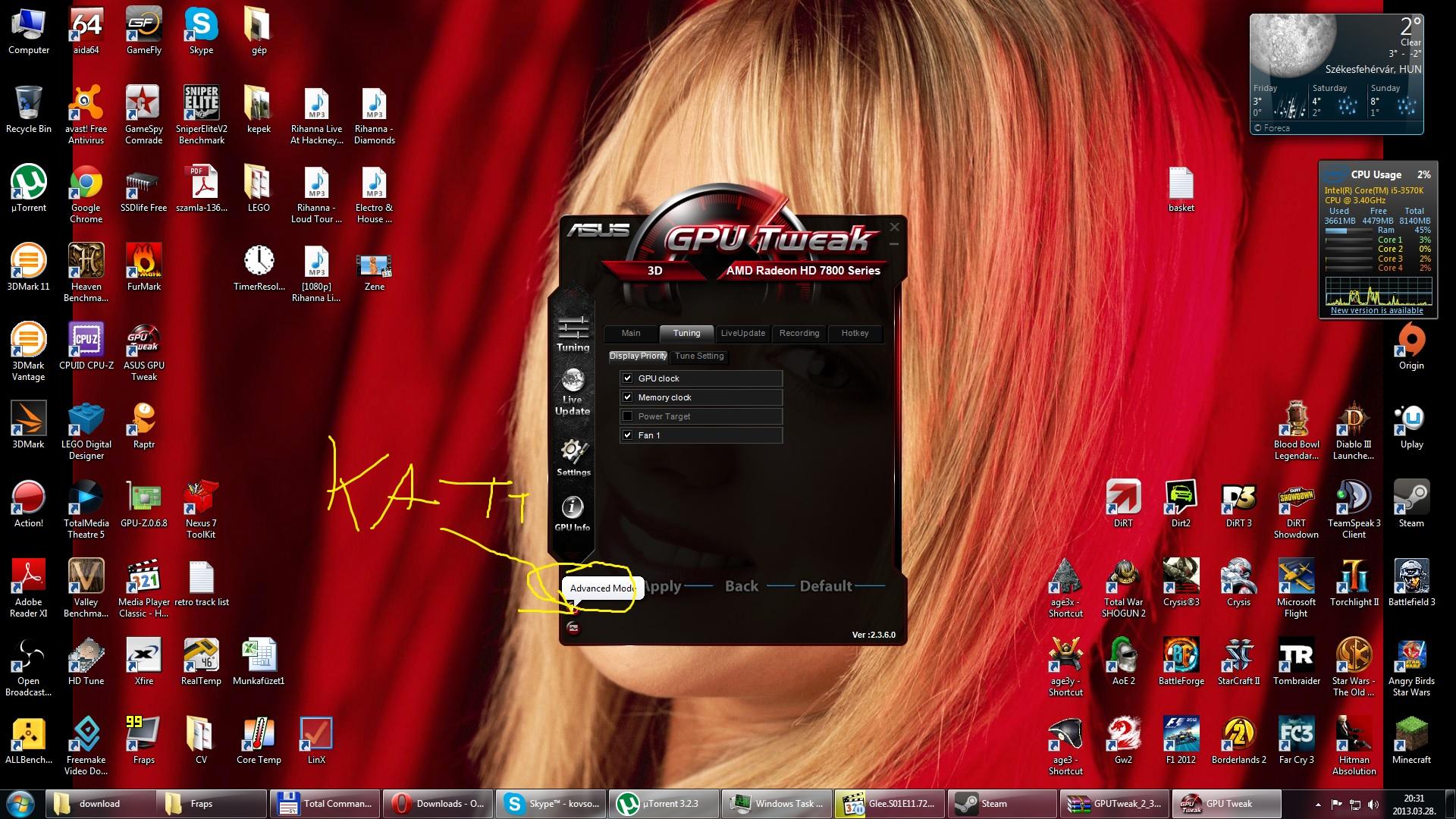Select the GPU-Z.0.6.8 desktop icon
Screen dimensions: 1456x819
(x=144, y=505)
